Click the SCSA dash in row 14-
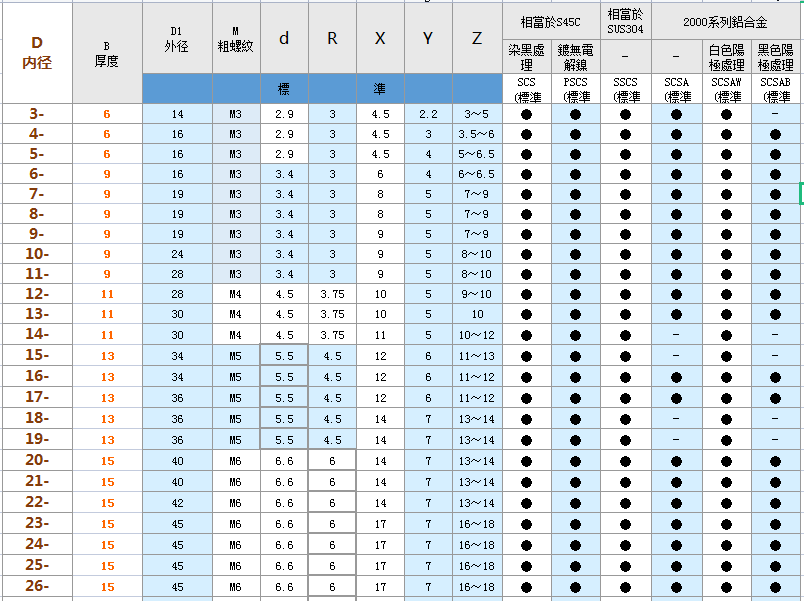The height and width of the screenshot is (601, 804). point(676,335)
